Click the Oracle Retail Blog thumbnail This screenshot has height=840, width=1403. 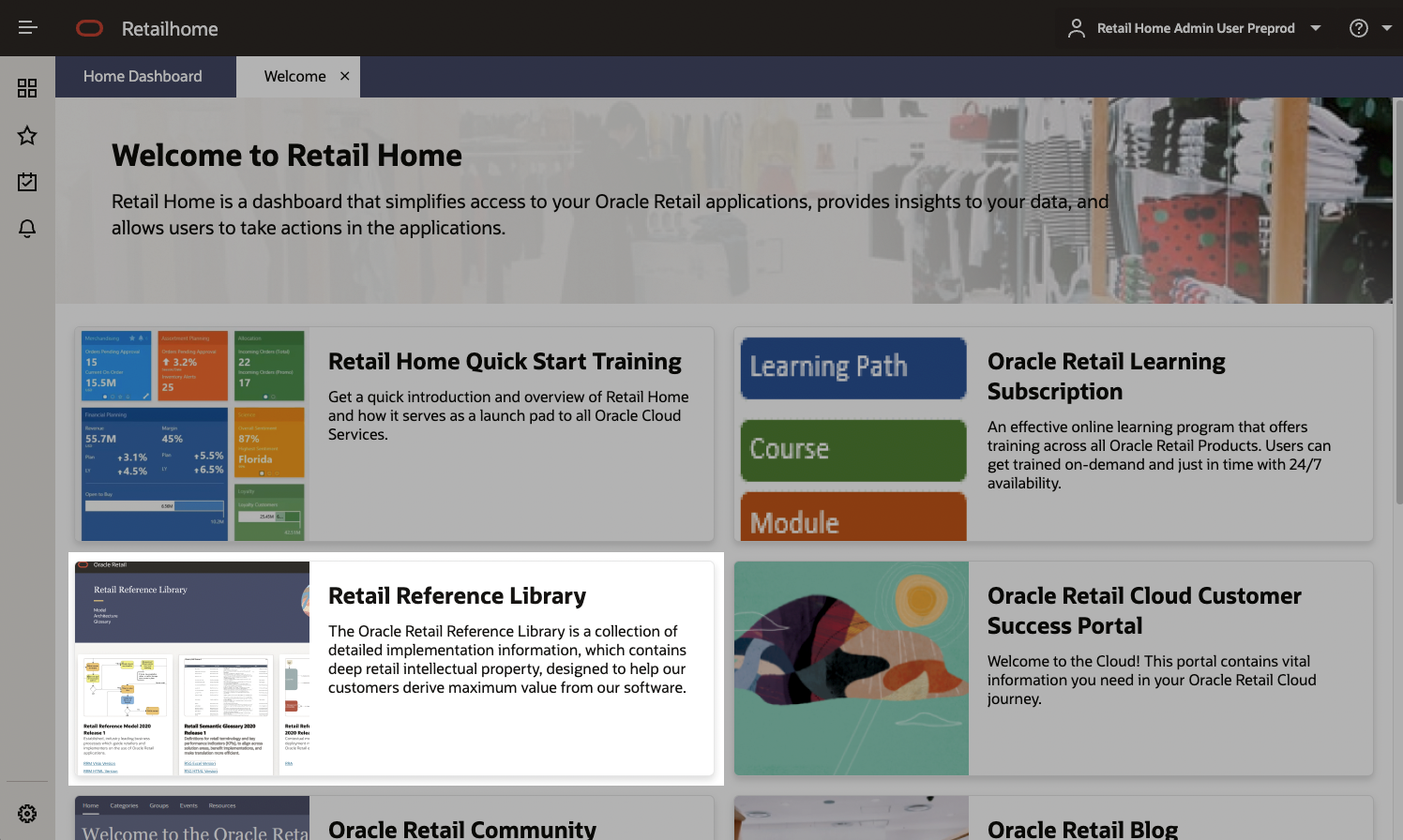click(852, 818)
